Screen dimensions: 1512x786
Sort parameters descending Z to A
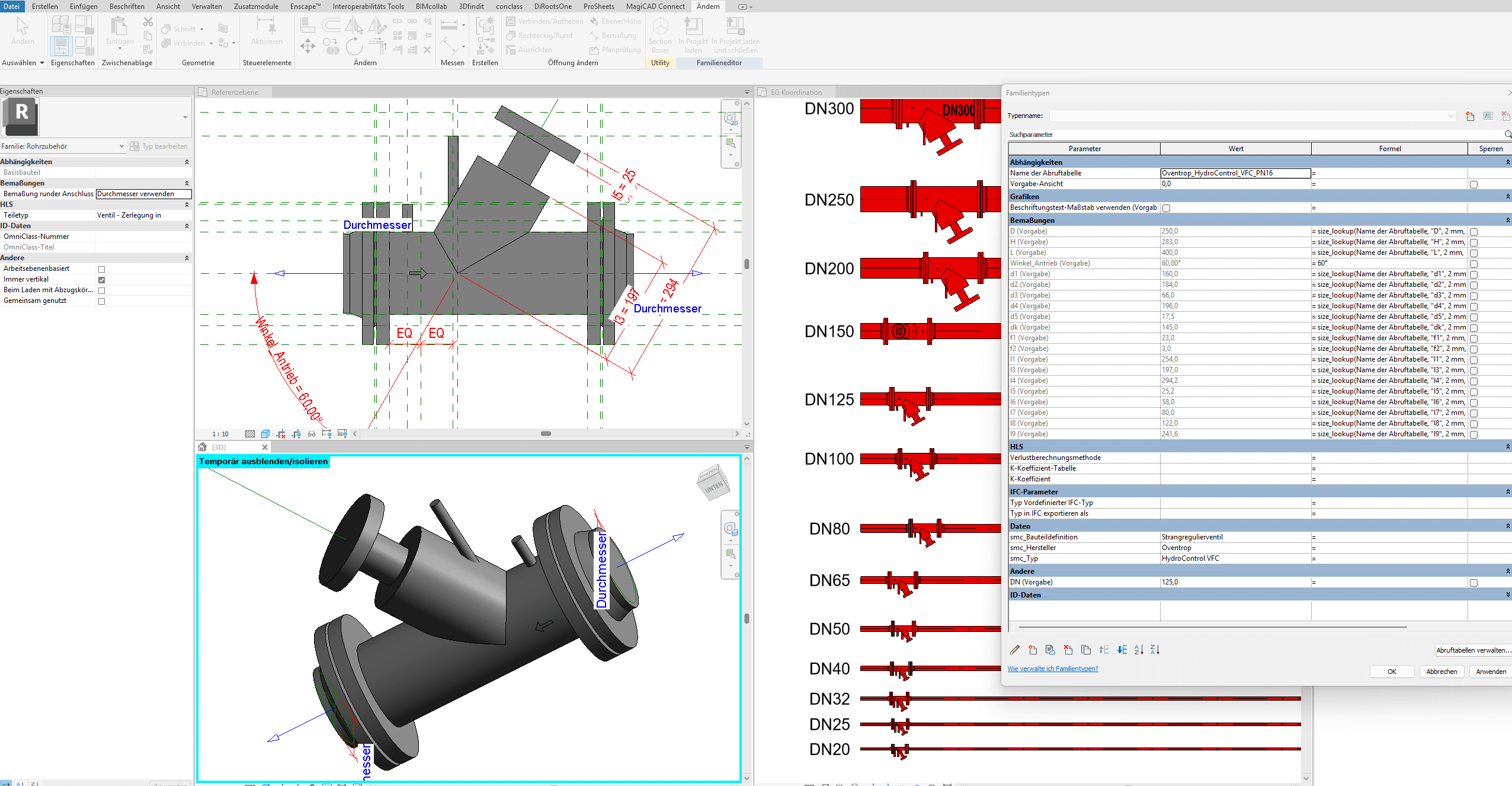pyautogui.click(x=1155, y=650)
